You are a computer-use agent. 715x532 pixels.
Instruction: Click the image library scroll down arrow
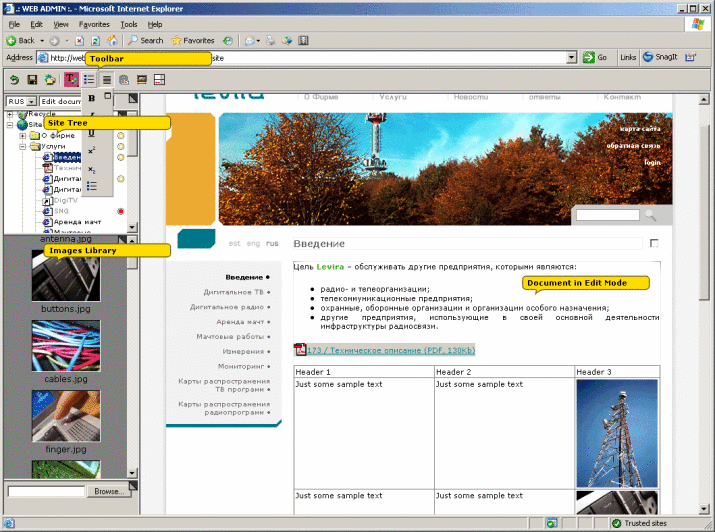tap(132, 473)
